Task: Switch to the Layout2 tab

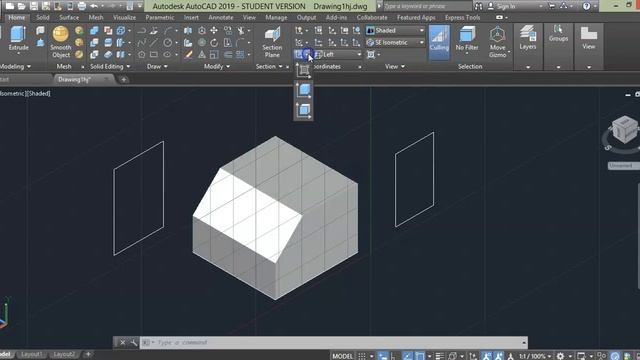Action: click(x=64, y=354)
